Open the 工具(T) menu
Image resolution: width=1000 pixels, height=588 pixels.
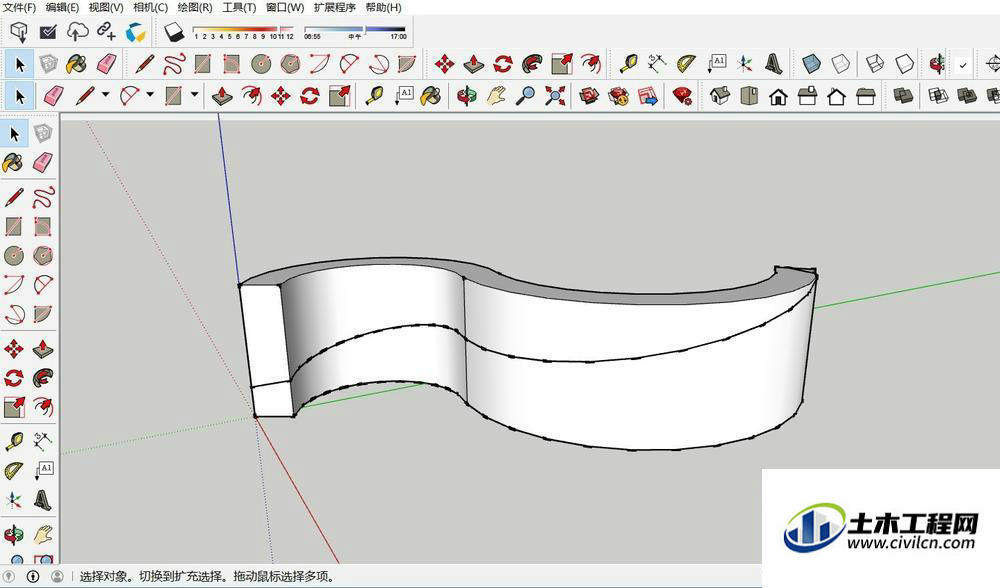point(239,7)
